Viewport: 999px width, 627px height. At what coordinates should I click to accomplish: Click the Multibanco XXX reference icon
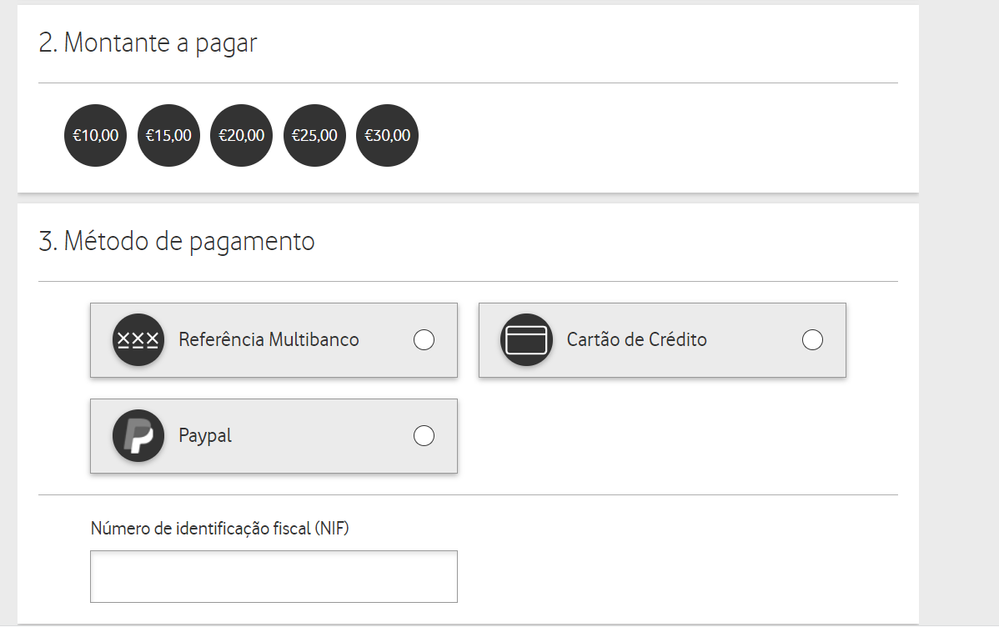[x=138, y=340]
